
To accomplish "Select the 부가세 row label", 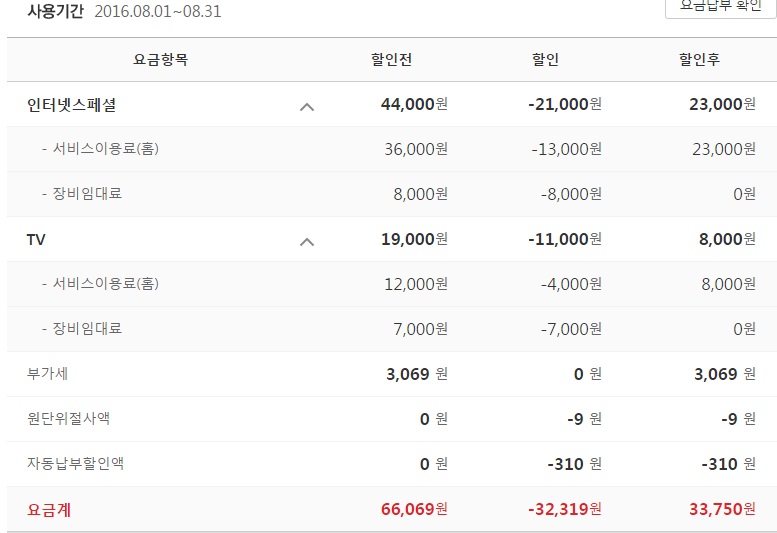I will [48, 374].
